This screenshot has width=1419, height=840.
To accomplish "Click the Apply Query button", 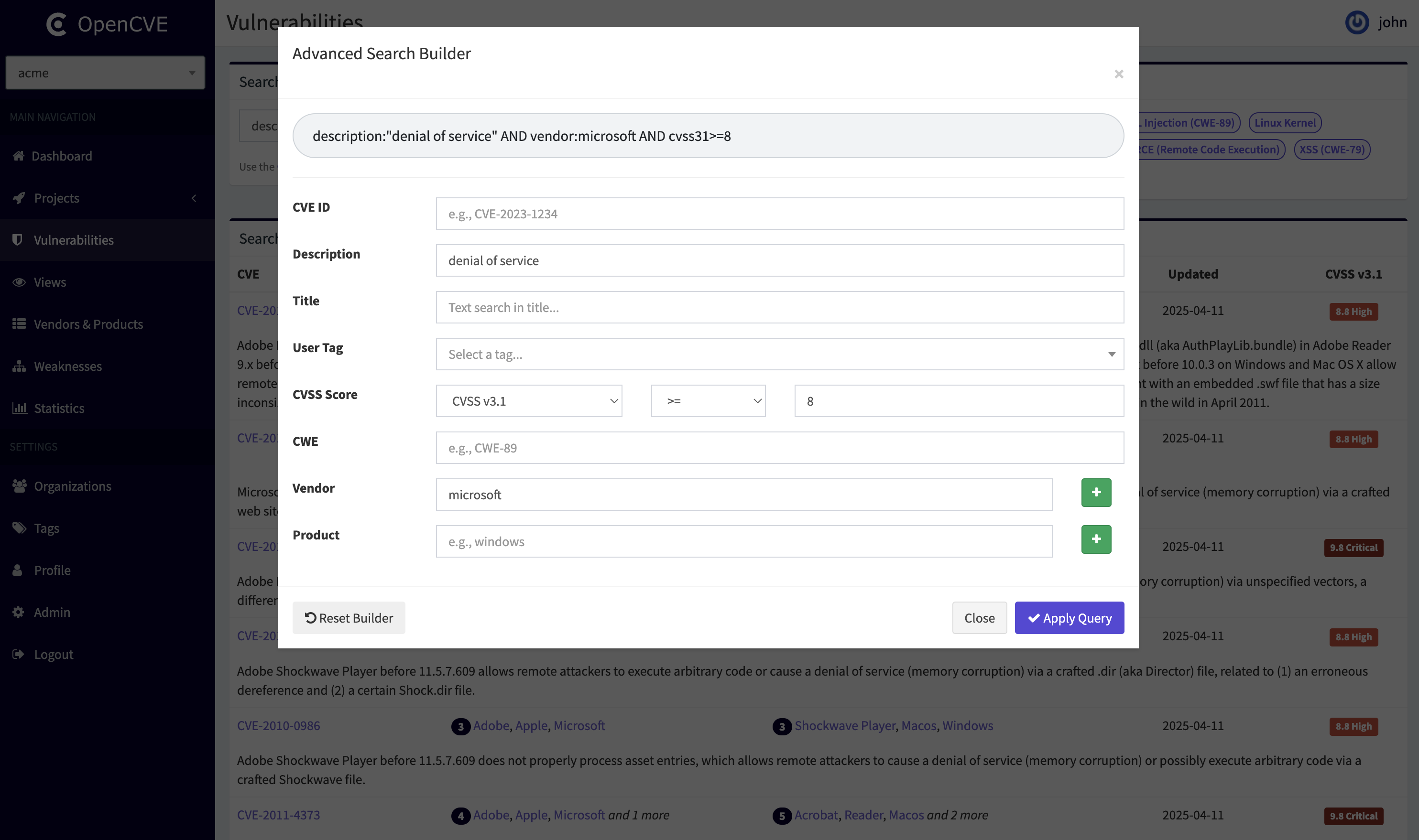I will [x=1069, y=617].
